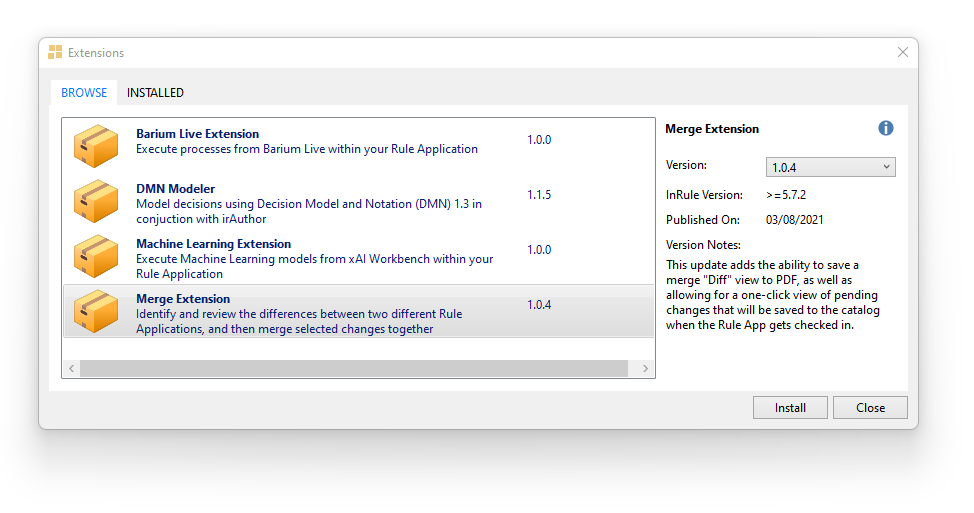Screen dimensions: 974x513
Task: Click the Machine Learning Extension package icon
Action: point(96,256)
